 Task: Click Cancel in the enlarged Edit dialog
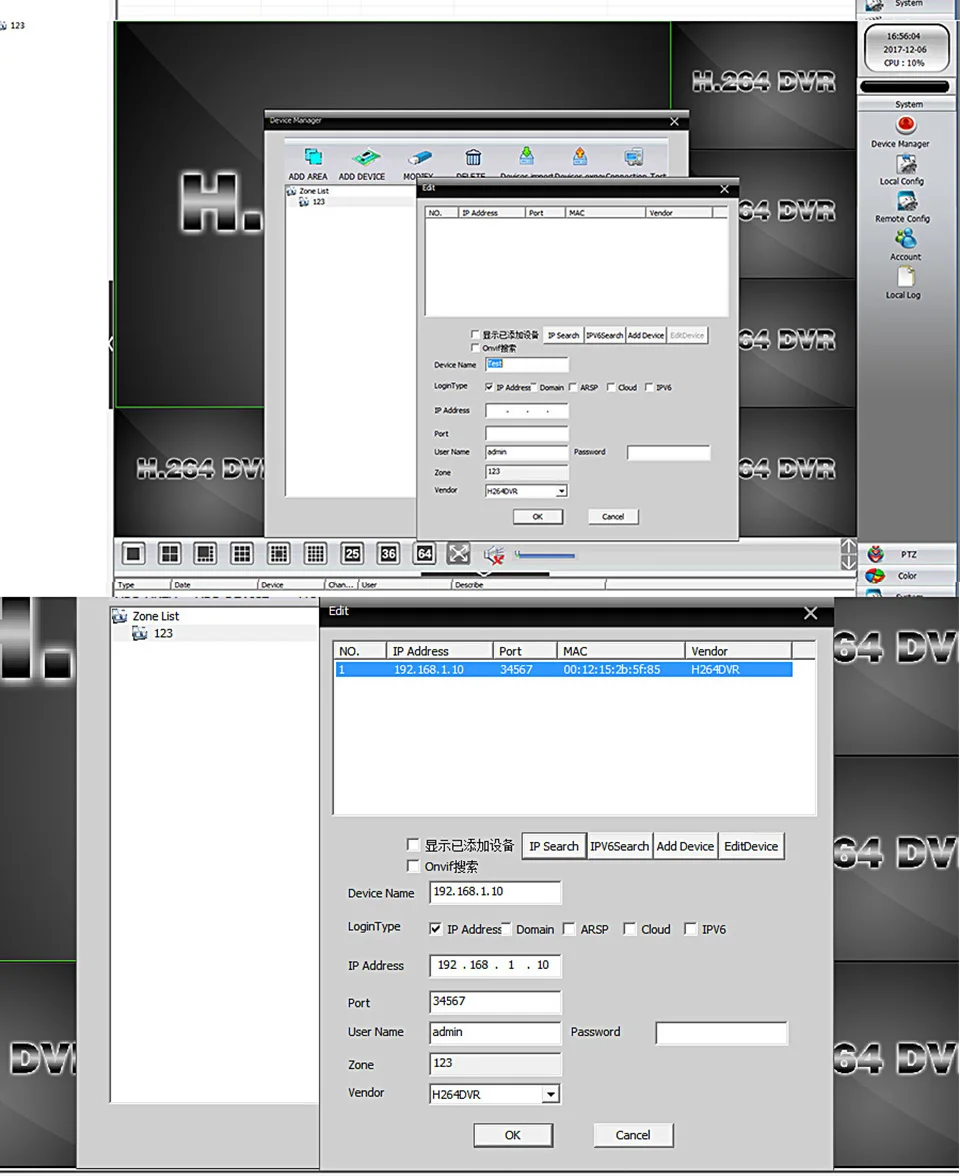(633, 1135)
